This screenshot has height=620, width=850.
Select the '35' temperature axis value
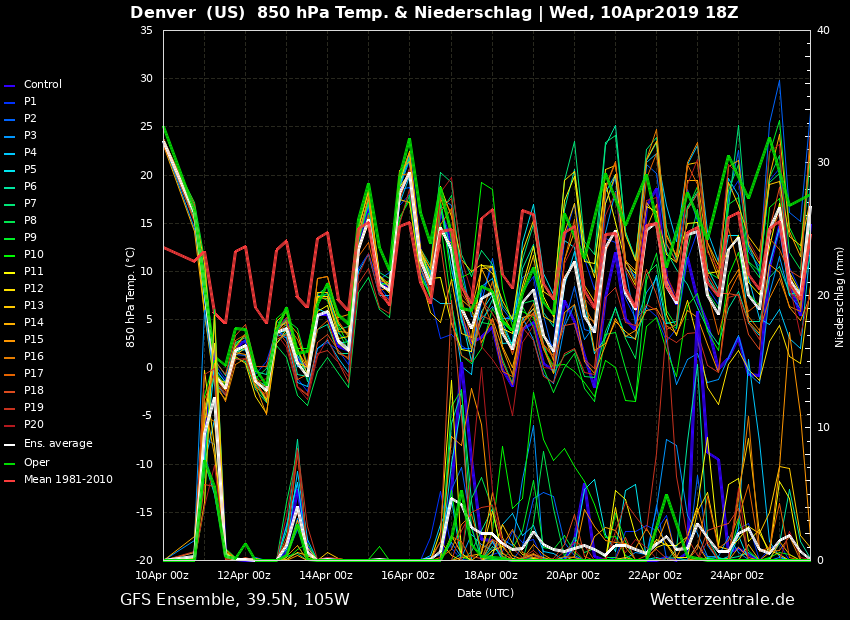click(x=146, y=30)
